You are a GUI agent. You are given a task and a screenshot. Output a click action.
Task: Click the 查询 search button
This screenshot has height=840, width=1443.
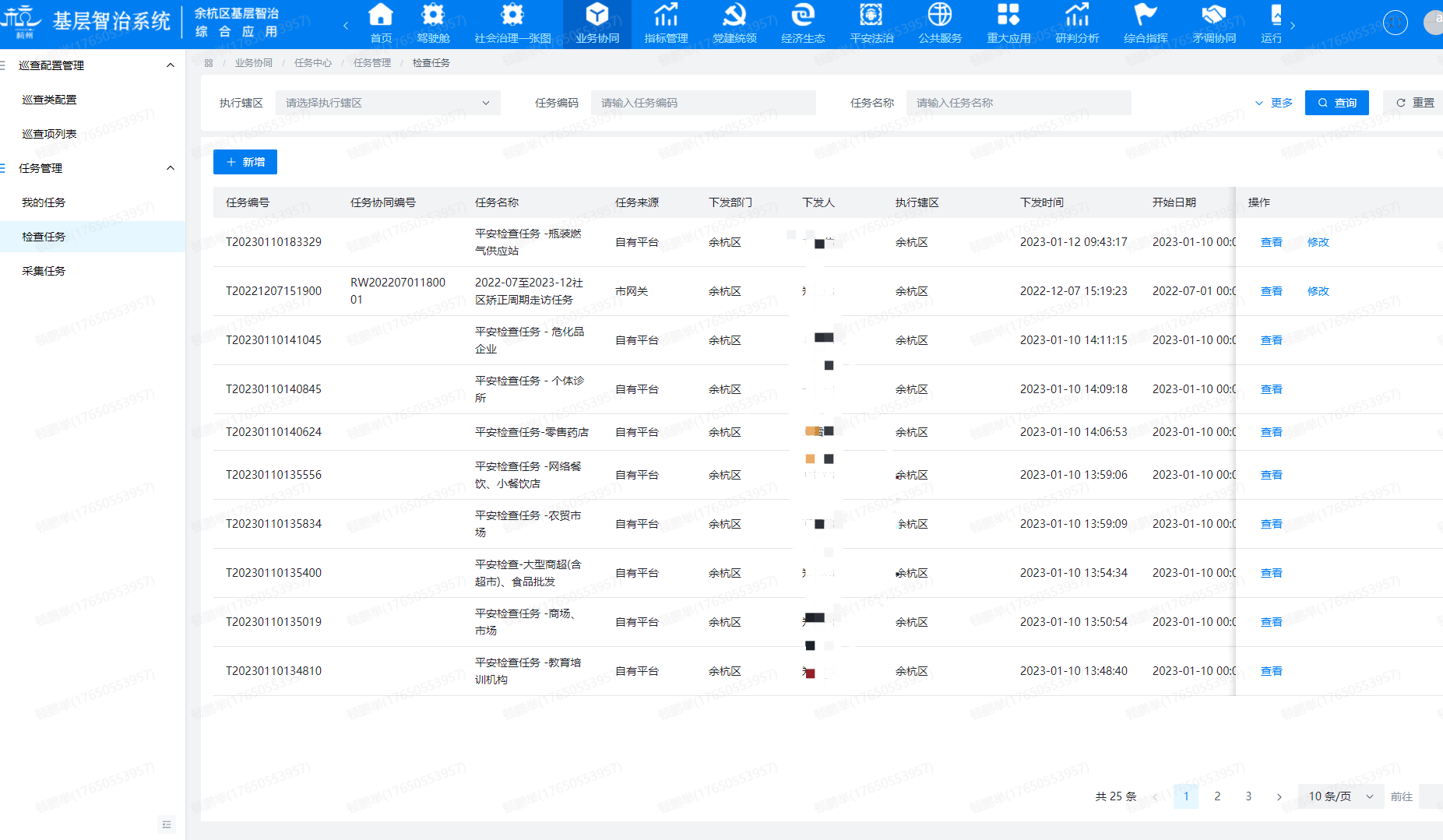pos(1336,103)
